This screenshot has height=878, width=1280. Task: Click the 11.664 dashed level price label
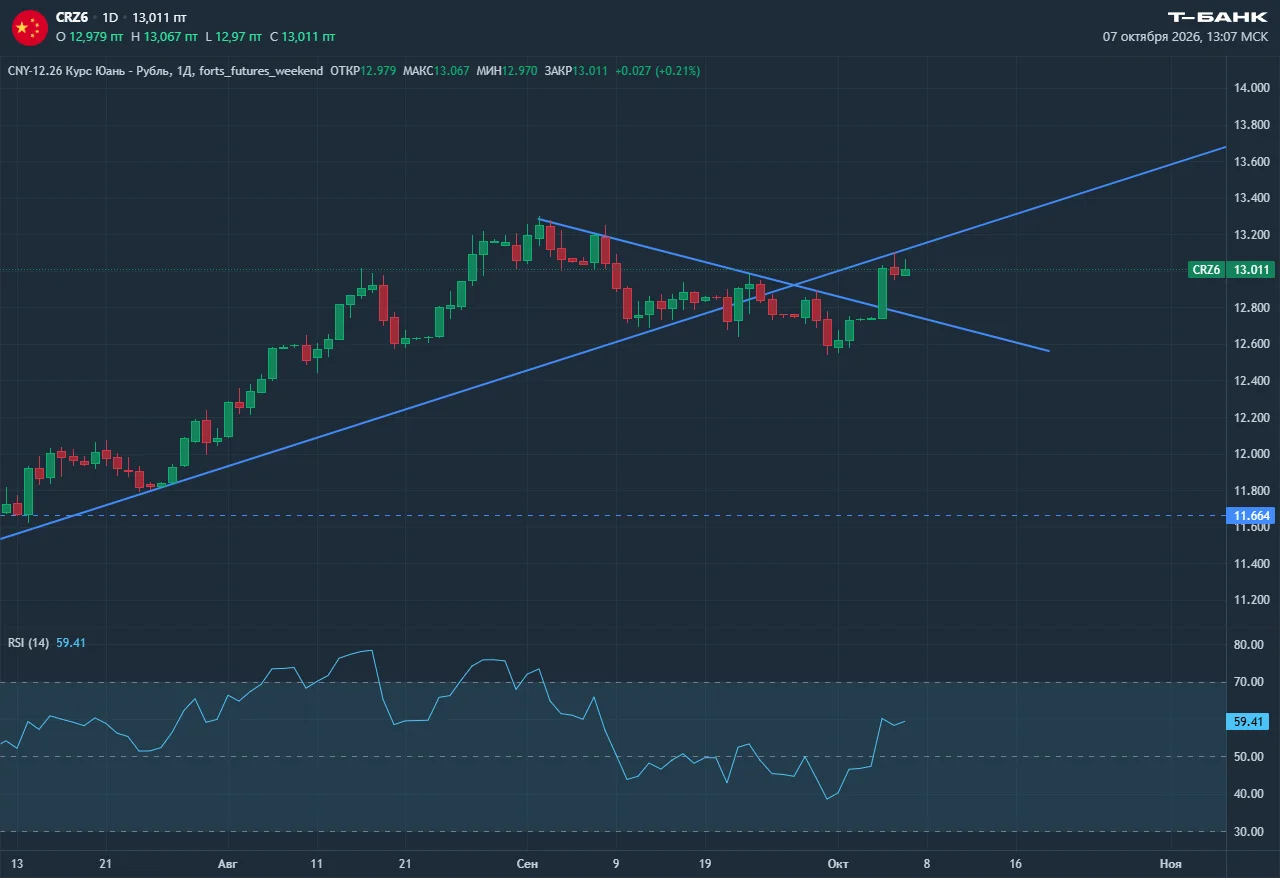pyautogui.click(x=1253, y=516)
